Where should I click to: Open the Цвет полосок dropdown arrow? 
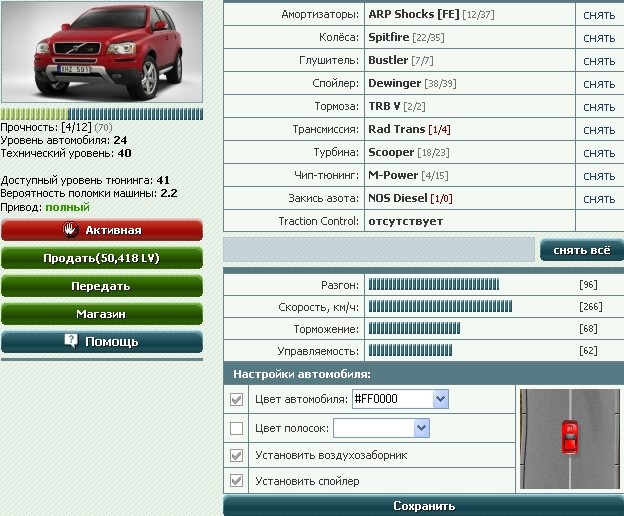click(x=421, y=428)
